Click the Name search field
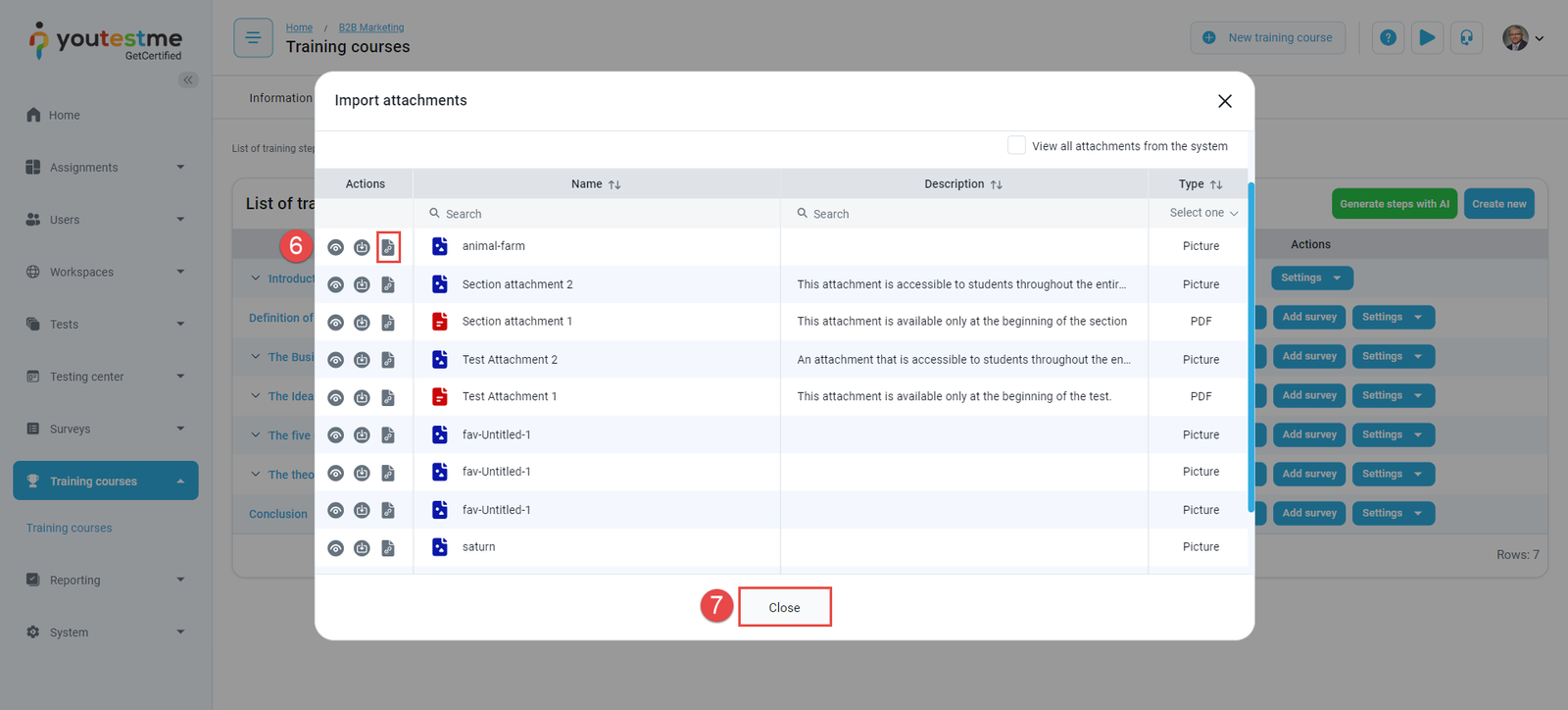This screenshot has width=1568, height=710. coord(598,214)
